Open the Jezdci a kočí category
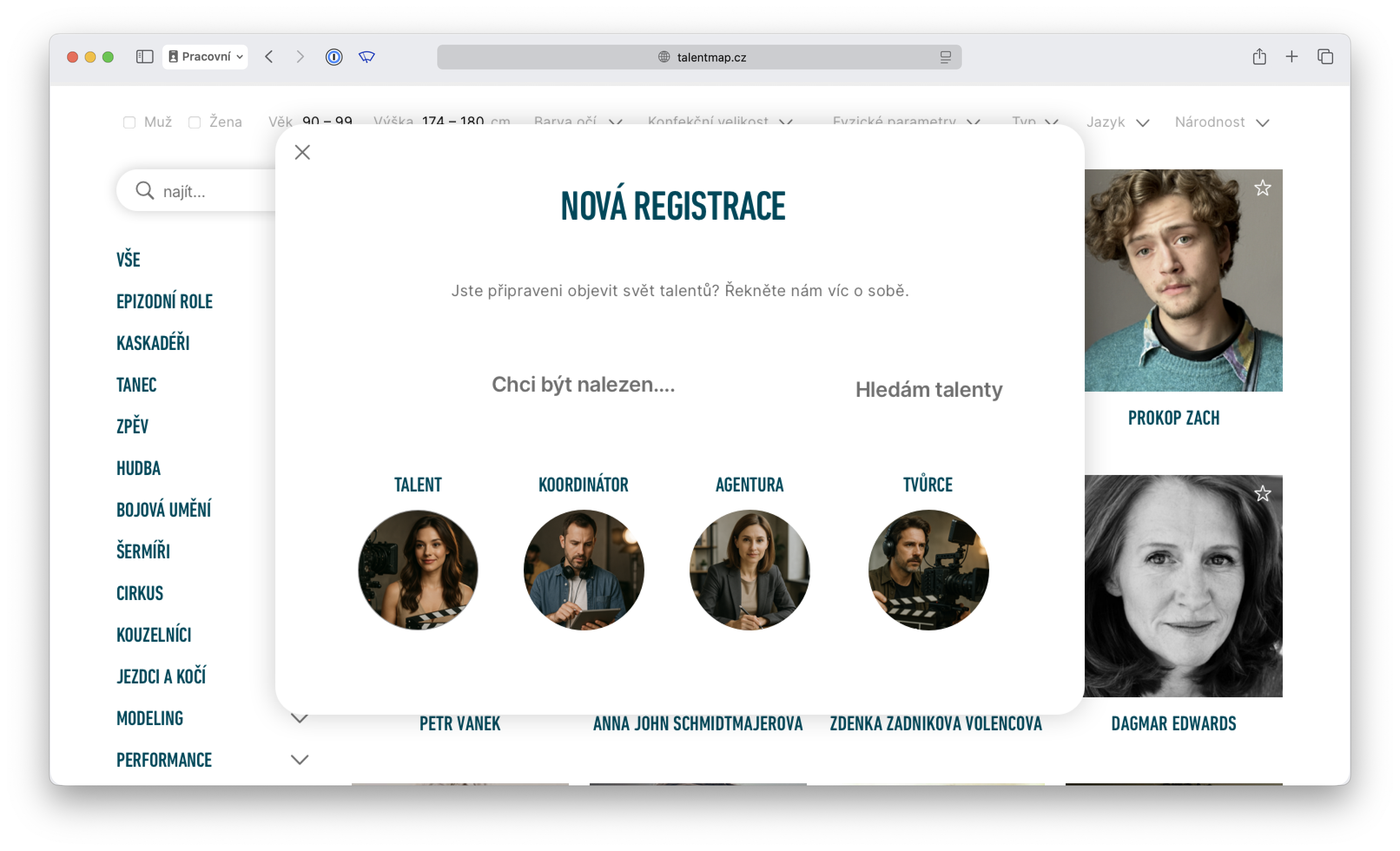This screenshot has width=1400, height=851. (x=162, y=676)
